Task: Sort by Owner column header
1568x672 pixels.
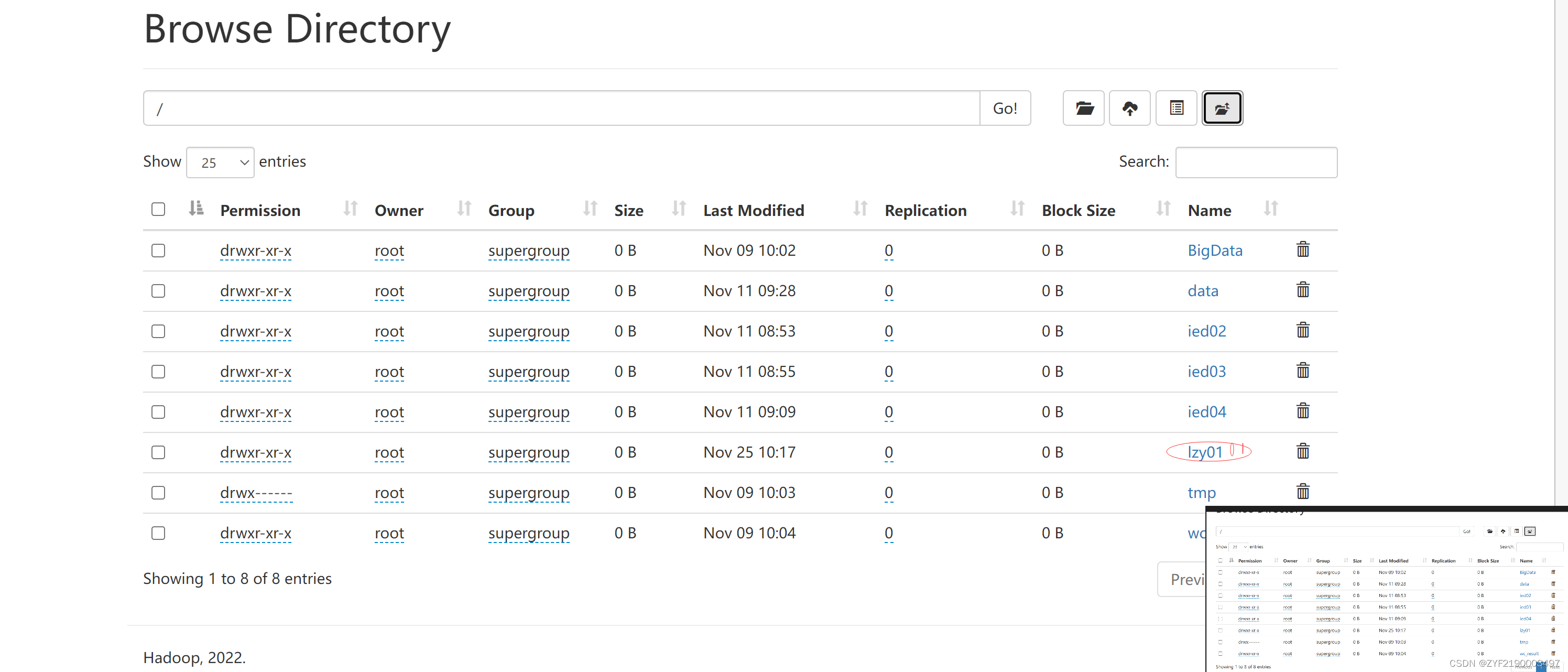Action: (x=399, y=211)
